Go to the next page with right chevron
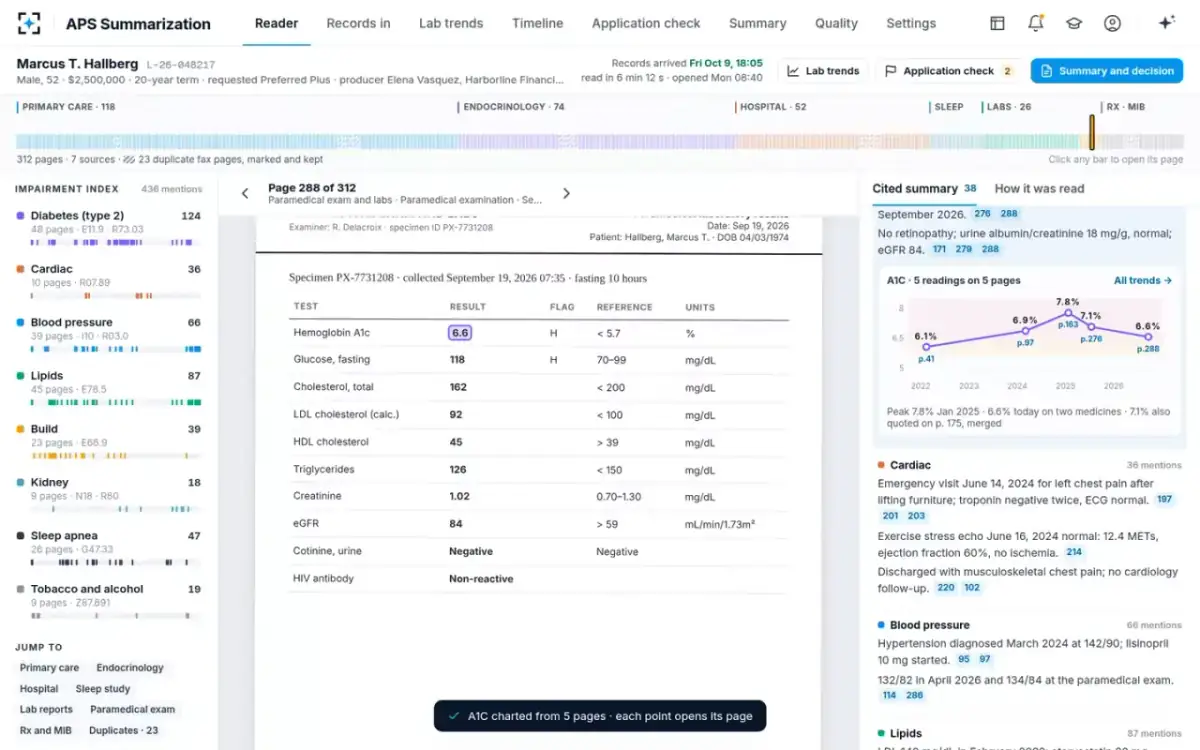This screenshot has height=750, width=1200. pyautogui.click(x=566, y=194)
